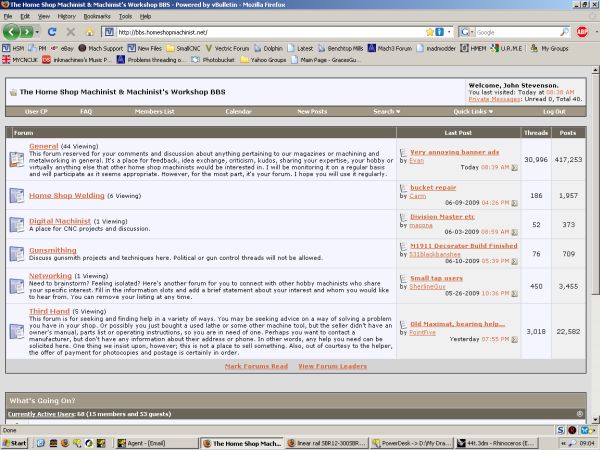
Task: Open history dropdown next to forward button
Action: point(37,32)
